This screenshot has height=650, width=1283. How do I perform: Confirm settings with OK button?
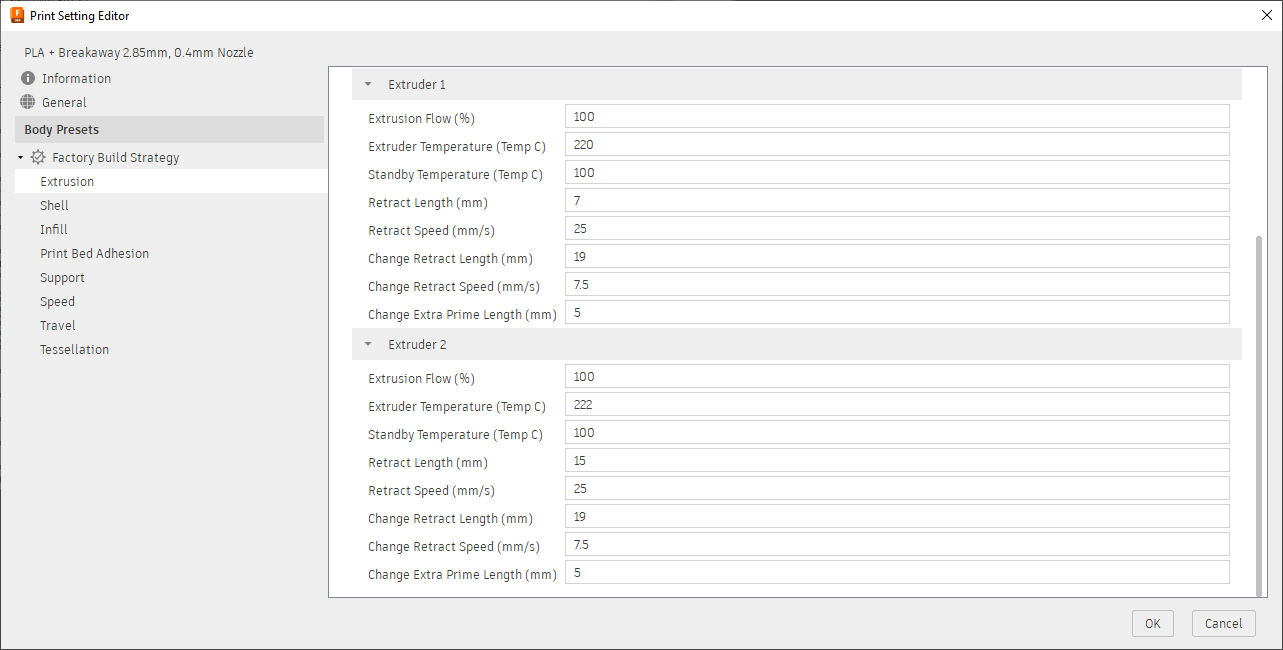(x=1152, y=623)
